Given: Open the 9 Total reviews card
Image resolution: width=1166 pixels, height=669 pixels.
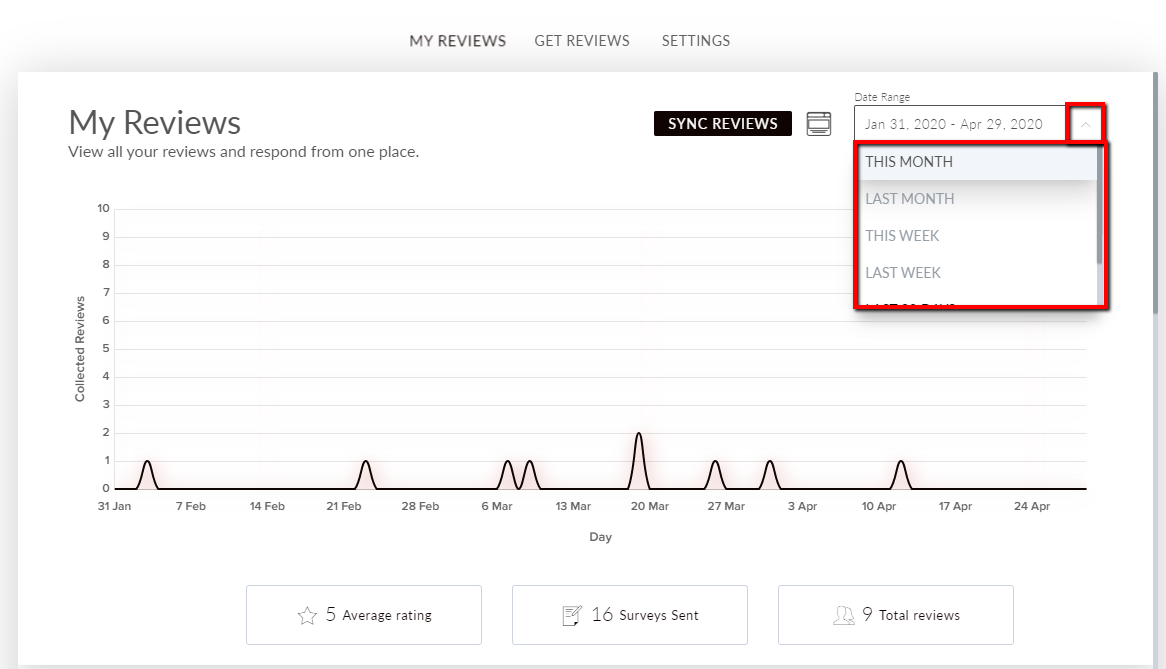Looking at the screenshot, I should pos(895,615).
